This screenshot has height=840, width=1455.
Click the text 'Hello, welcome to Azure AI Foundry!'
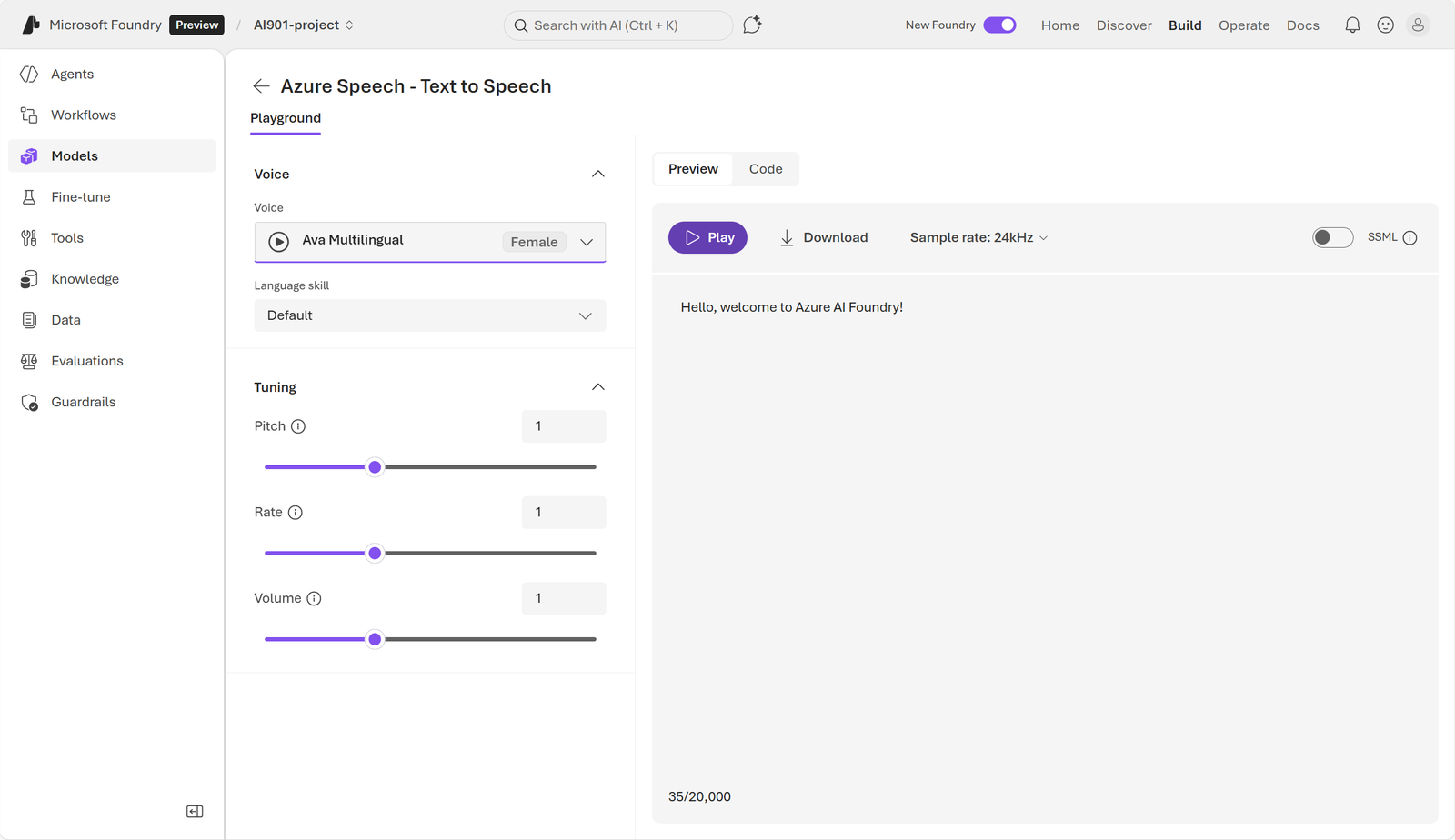[x=792, y=307]
